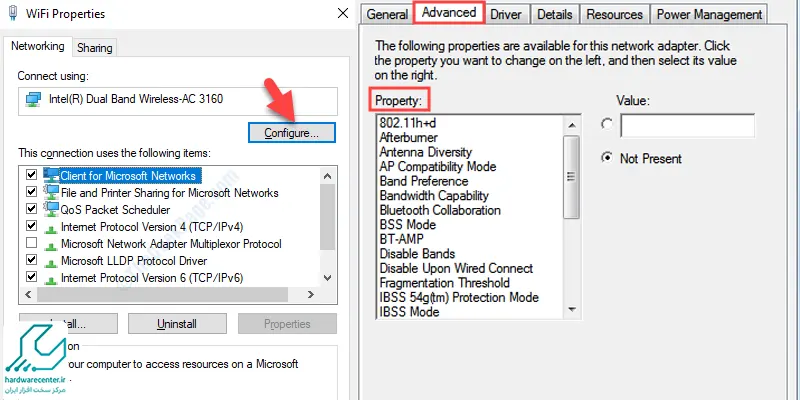Toggle Microsoft LLDP Protocol Driver checkbox
Viewport: 800px width, 400px height.
pyautogui.click(x=32, y=260)
